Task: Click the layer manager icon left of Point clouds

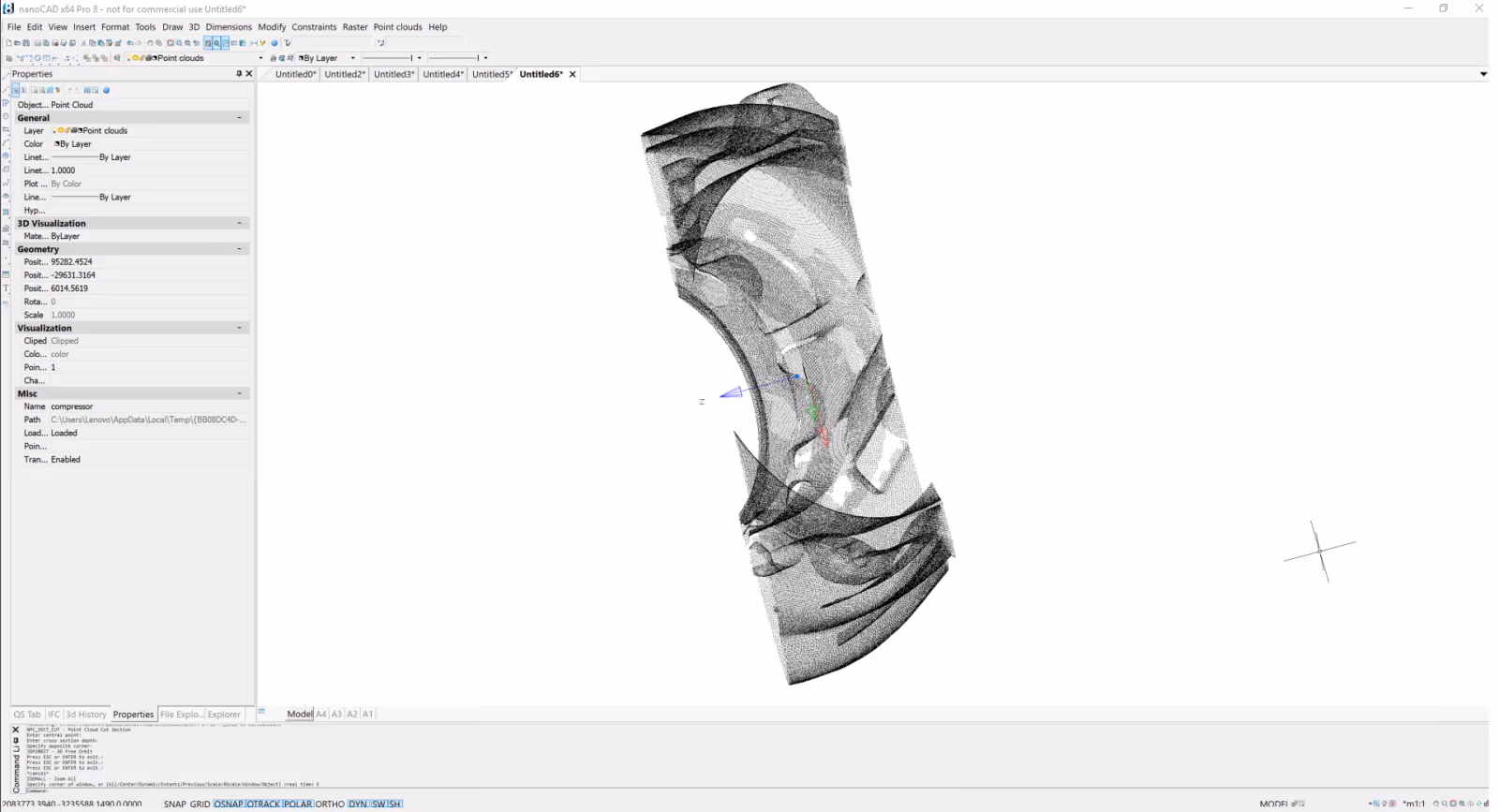Action: click(117, 58)
